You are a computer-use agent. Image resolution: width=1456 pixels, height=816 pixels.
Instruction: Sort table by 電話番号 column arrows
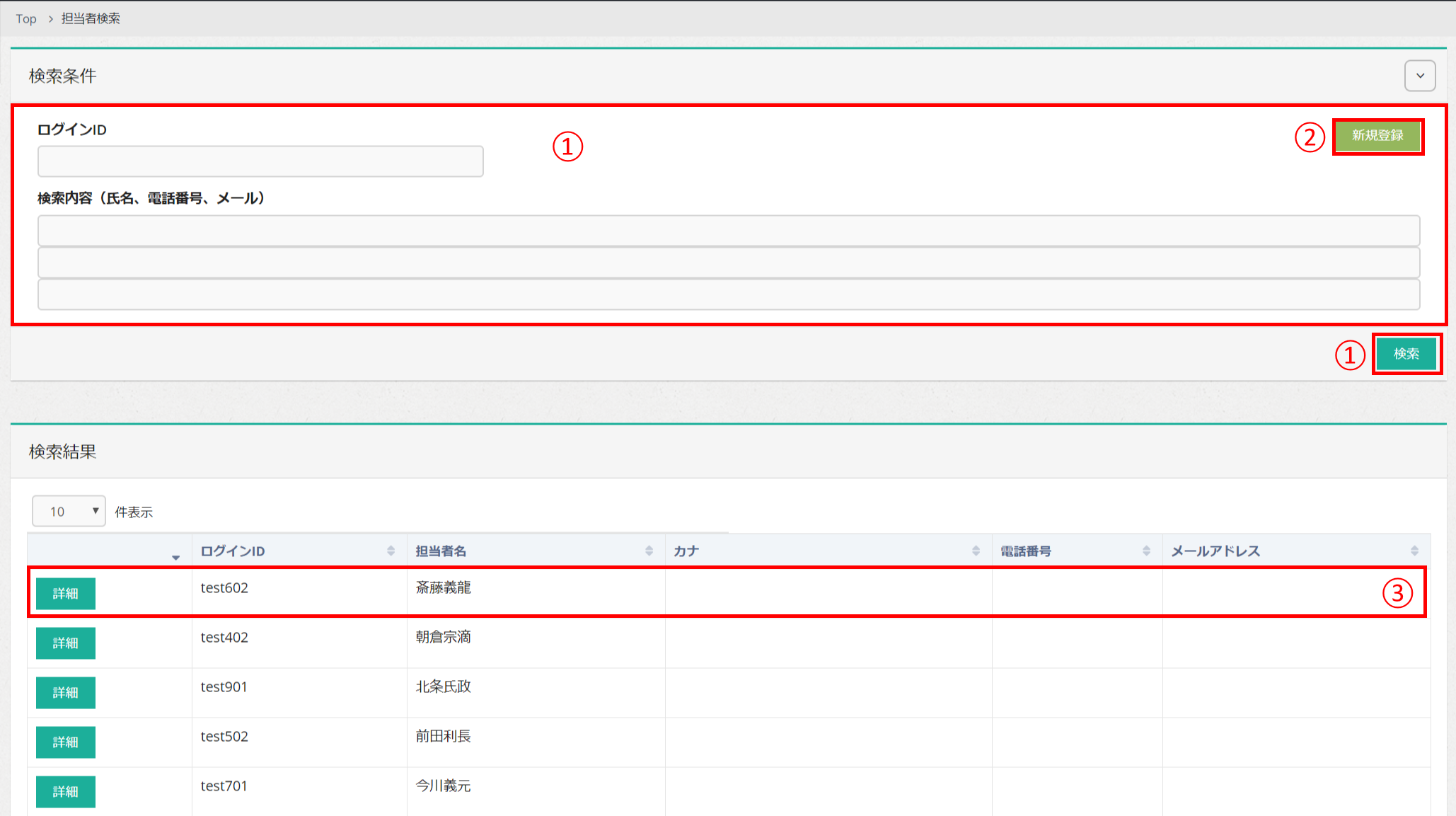[x=1146, y=551]
